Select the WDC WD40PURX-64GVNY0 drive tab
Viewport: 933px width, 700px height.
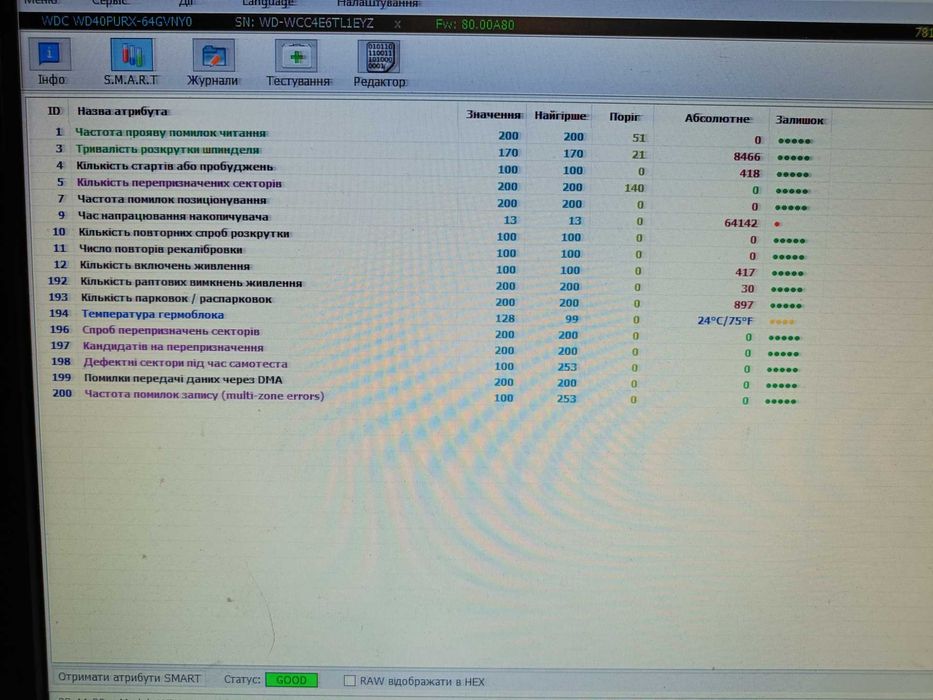117,22
